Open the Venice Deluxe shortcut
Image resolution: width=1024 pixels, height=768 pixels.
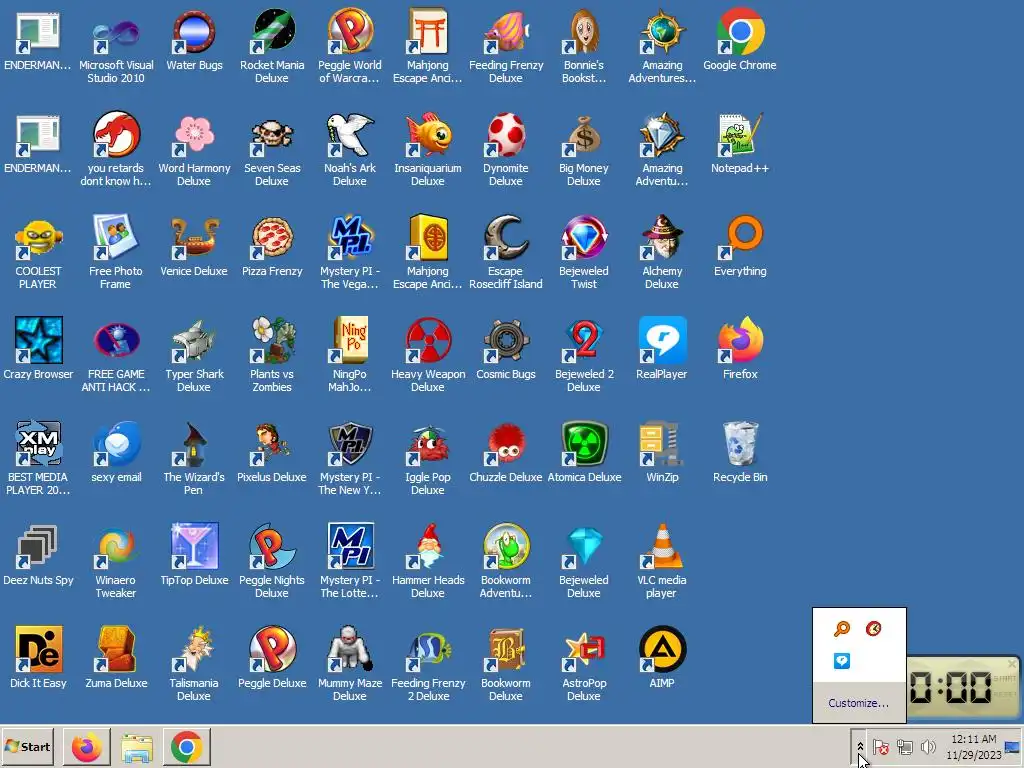[x=194, y=247]
